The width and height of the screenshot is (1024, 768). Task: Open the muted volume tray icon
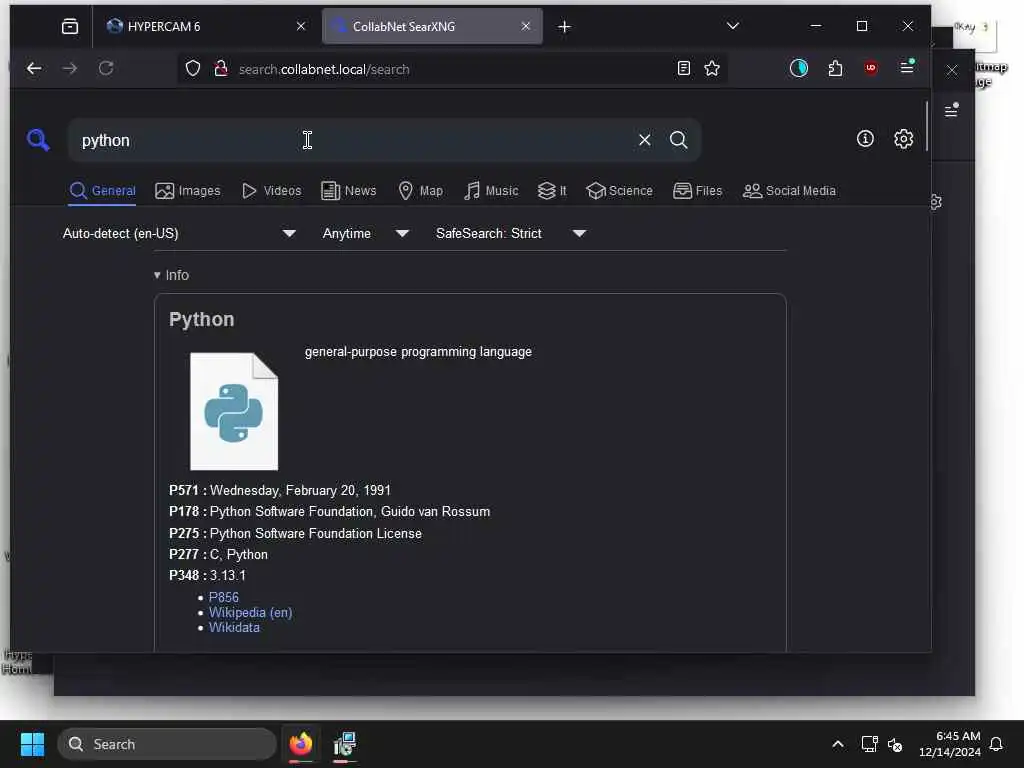895,744
